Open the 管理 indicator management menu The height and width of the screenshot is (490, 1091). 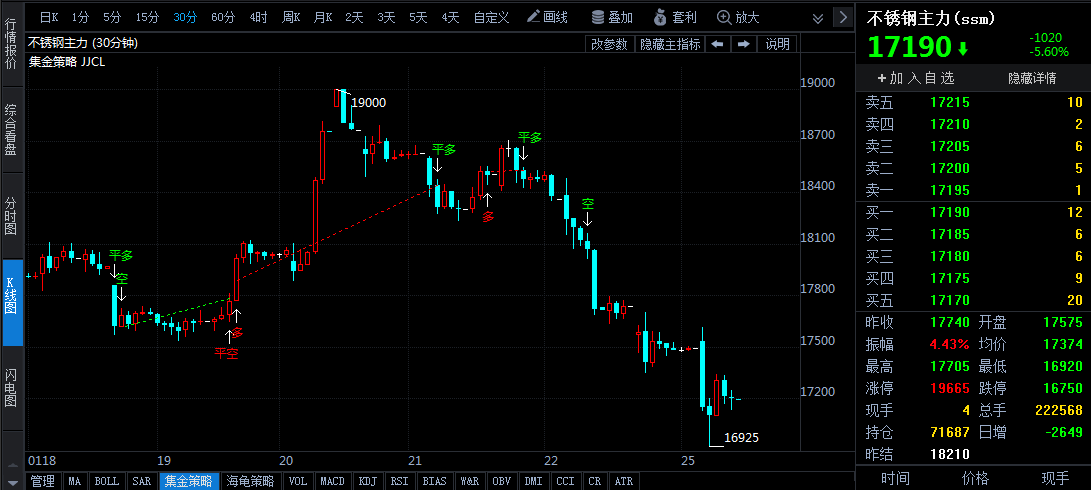[x=43, y=481]
